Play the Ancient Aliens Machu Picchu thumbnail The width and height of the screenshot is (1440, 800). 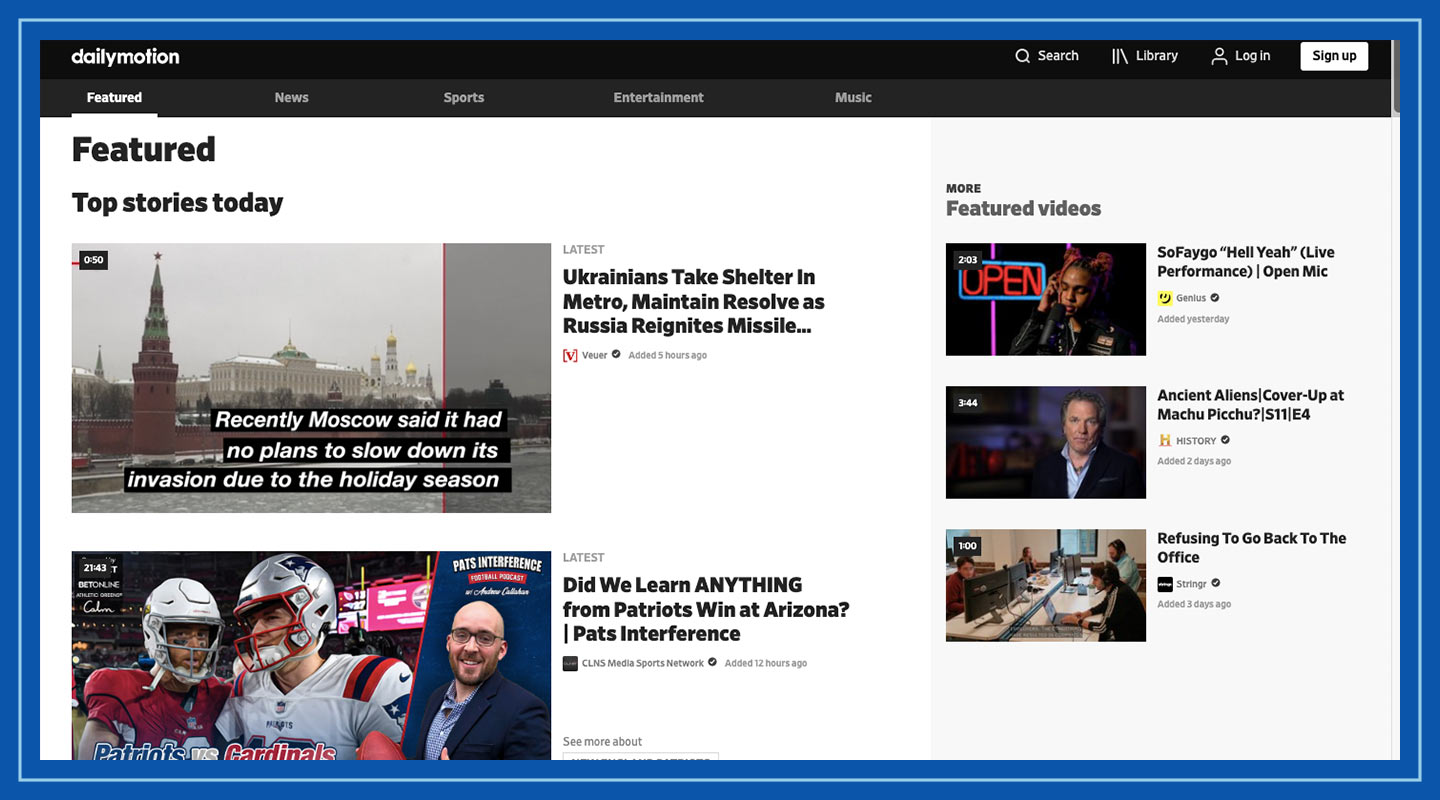pyautogui.click(x=1045, y=442)
